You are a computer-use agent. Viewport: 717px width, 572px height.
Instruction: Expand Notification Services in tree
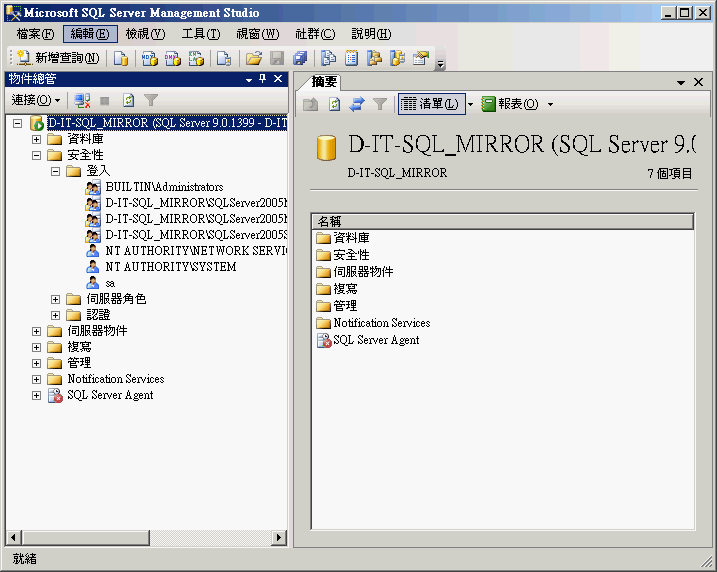(37, 380)
